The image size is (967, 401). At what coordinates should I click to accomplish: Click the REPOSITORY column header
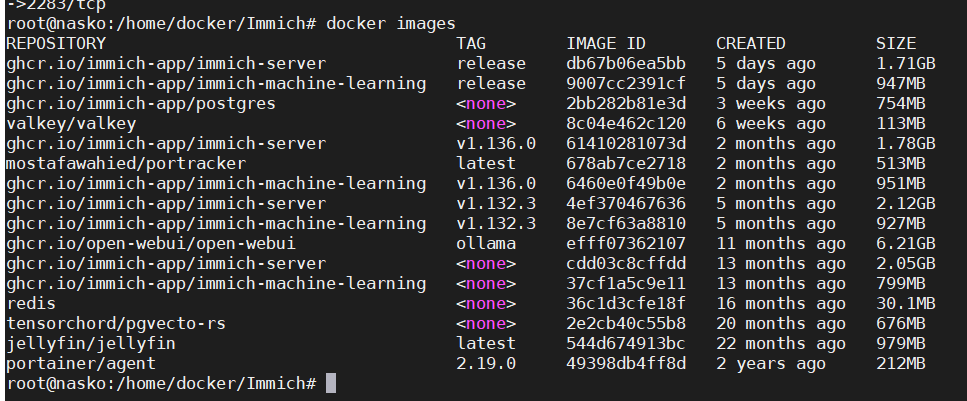[x=56, y=43]
